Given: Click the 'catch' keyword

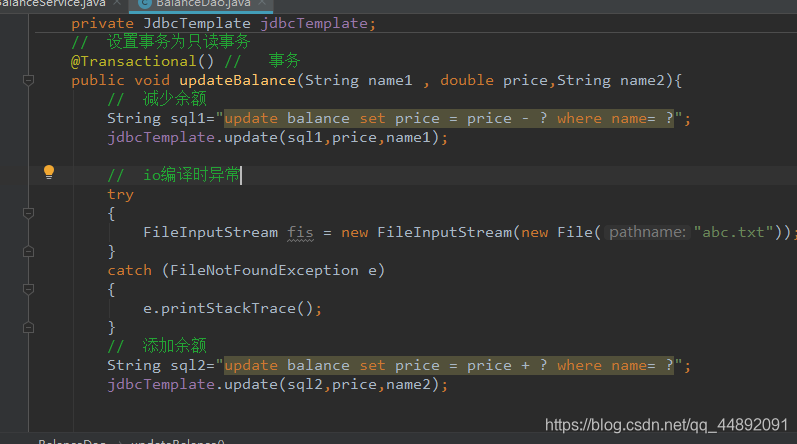Looking at the screenshot, I should pyautogui.click(x=130, y=270).
